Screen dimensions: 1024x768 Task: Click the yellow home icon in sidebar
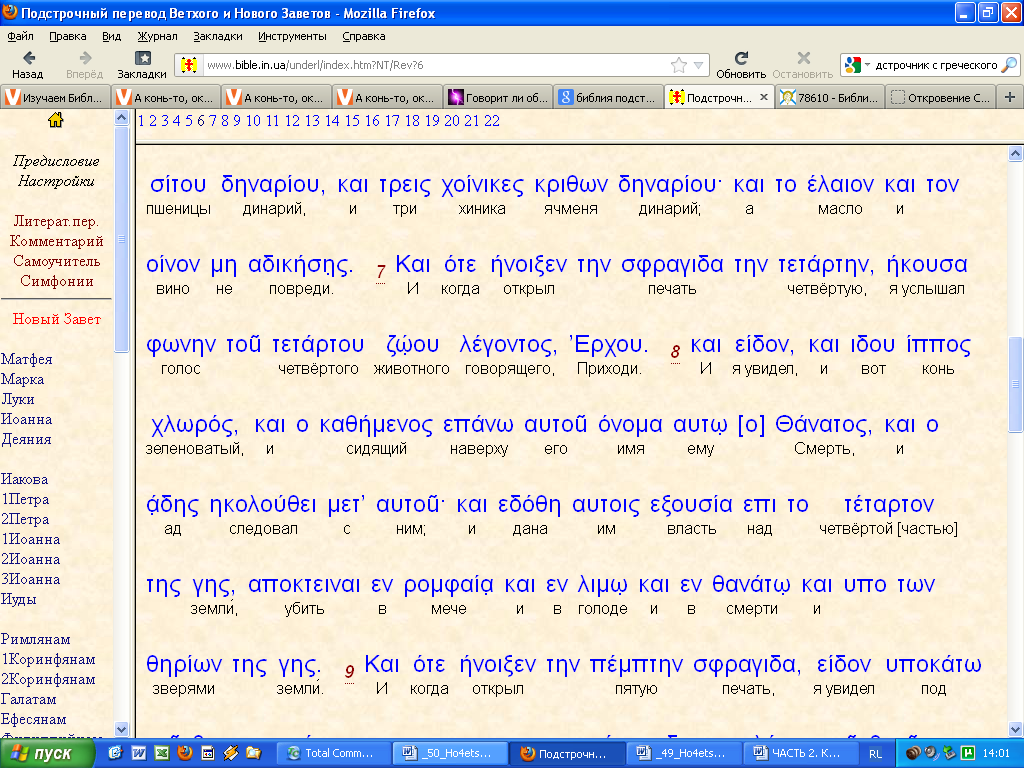[x=56, y=120]
